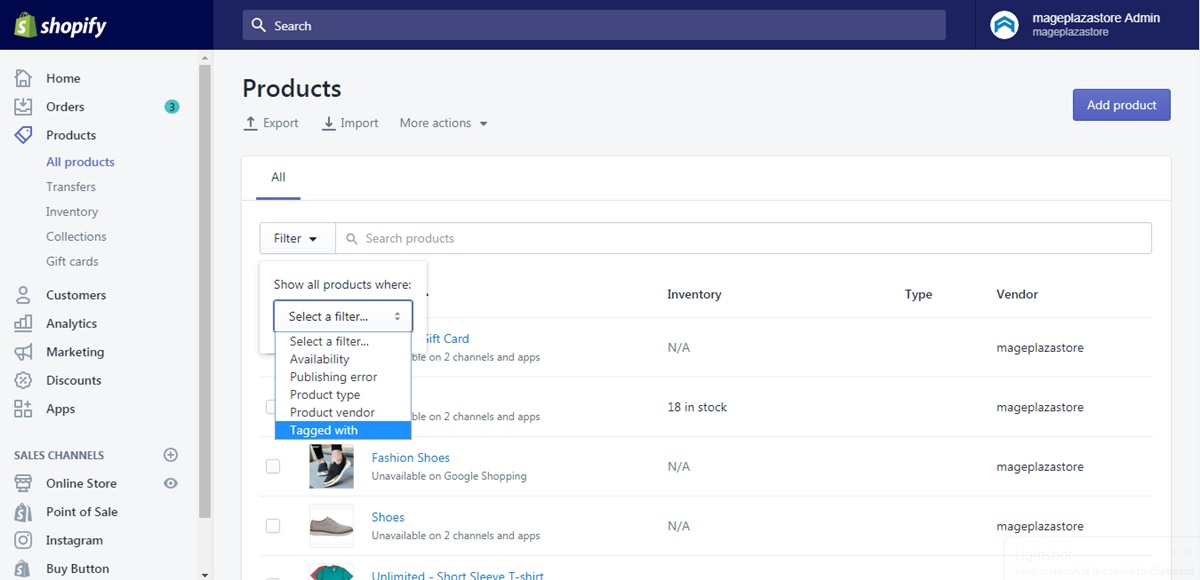The height and width of the screenshot is (580, 1200).
Task: Choose Product vendor filter option
Action: coord(343,412)
